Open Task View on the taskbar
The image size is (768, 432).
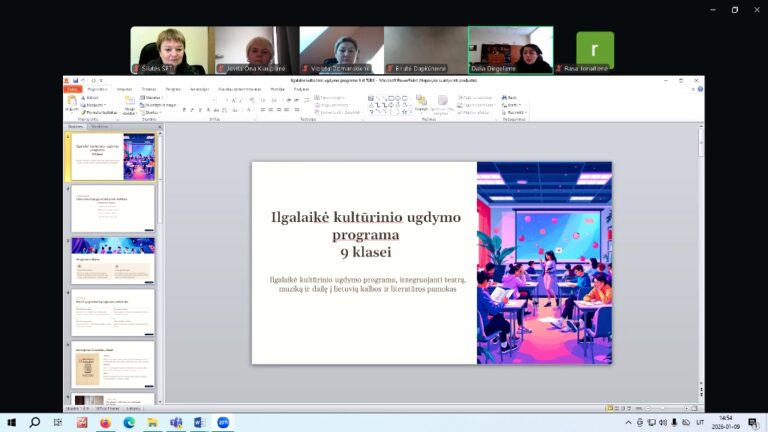point(58,422)
